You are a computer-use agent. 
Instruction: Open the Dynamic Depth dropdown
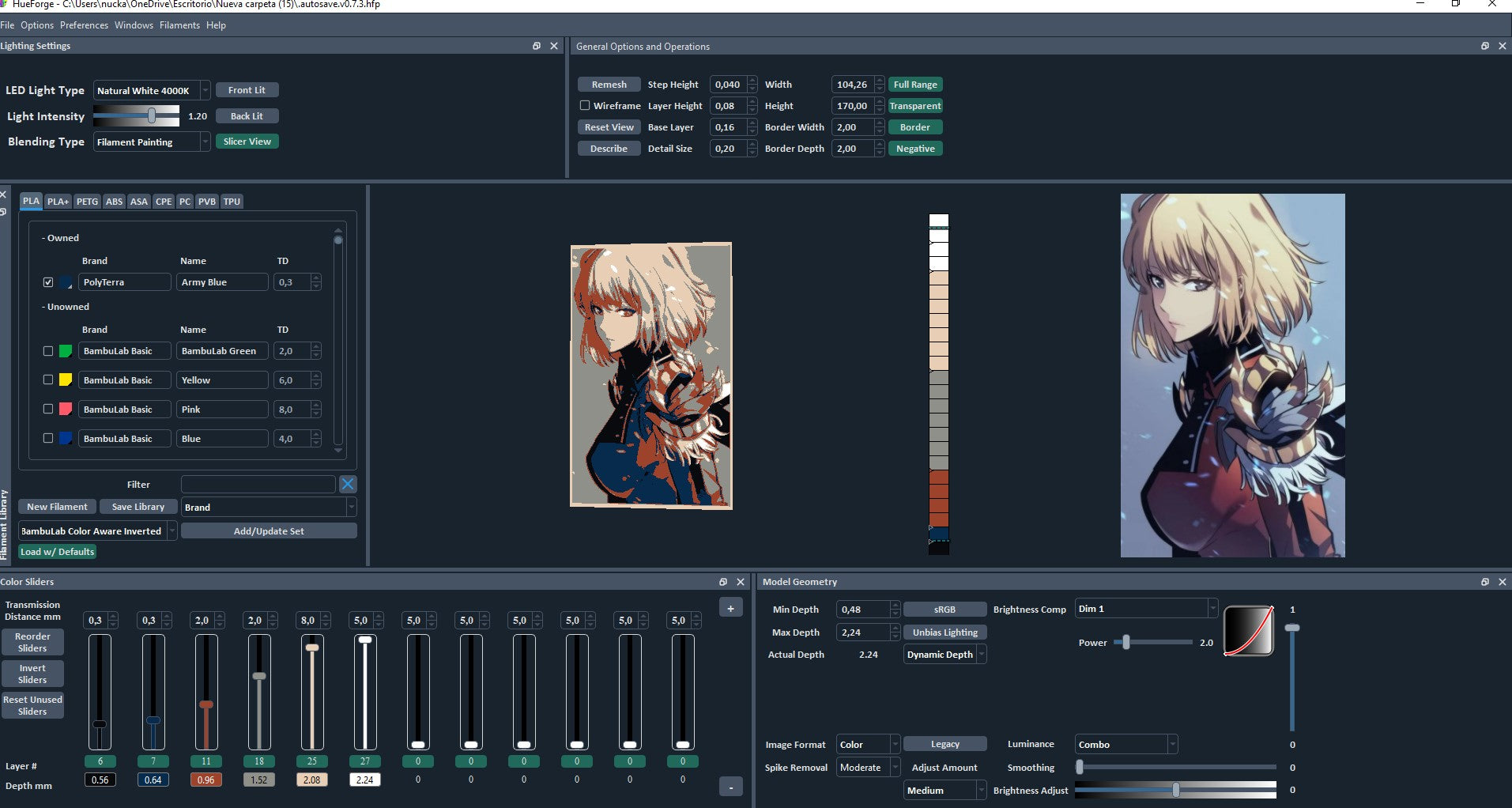coord(945,655)
